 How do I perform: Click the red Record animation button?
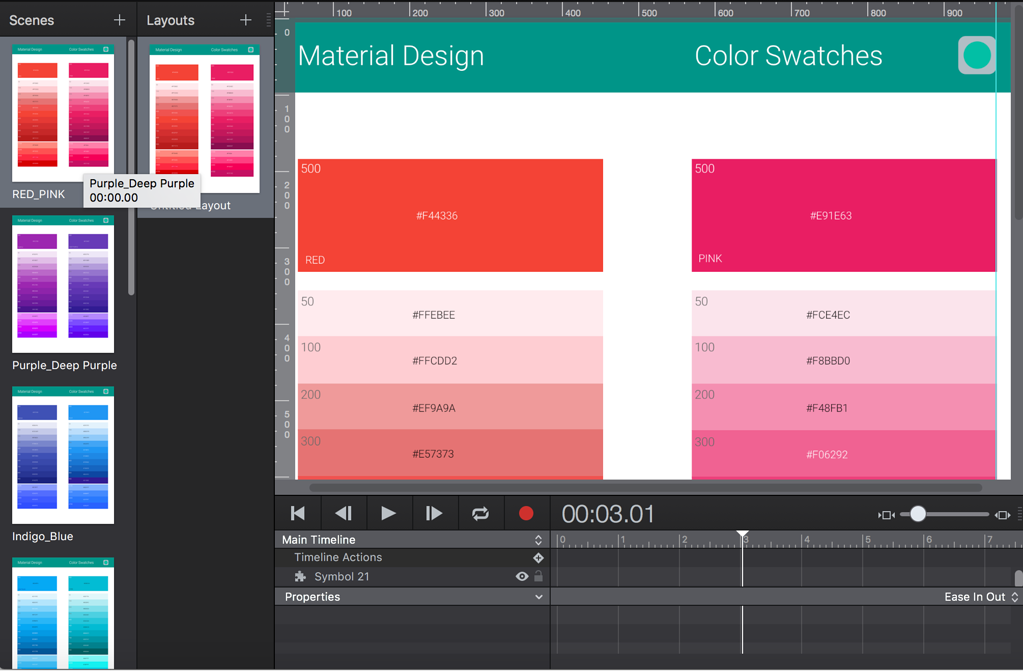pyautogui.click(x=526, y=513)
